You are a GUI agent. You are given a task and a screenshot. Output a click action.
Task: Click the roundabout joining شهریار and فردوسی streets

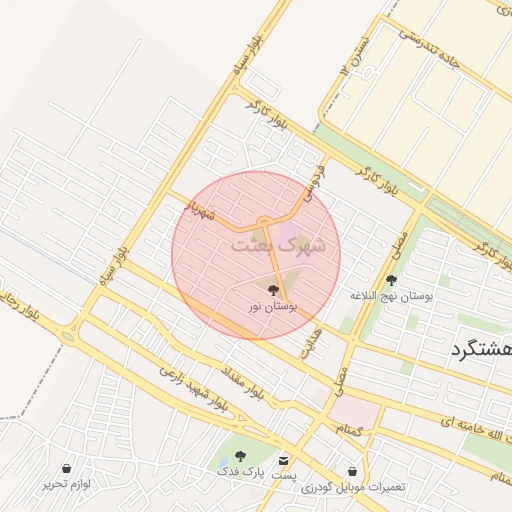(264, 221)
